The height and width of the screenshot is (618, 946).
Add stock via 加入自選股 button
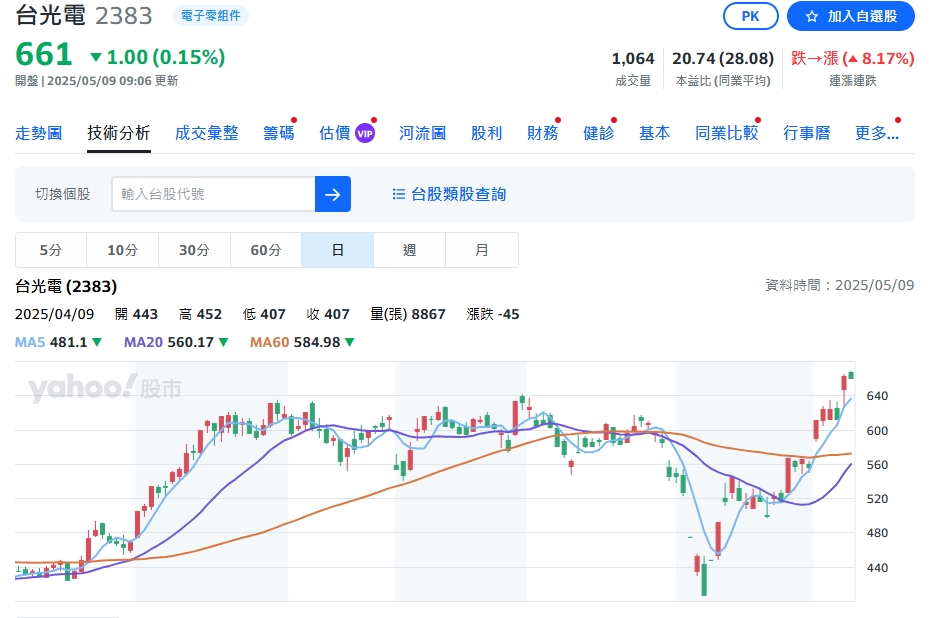click(x=851, y=16)
